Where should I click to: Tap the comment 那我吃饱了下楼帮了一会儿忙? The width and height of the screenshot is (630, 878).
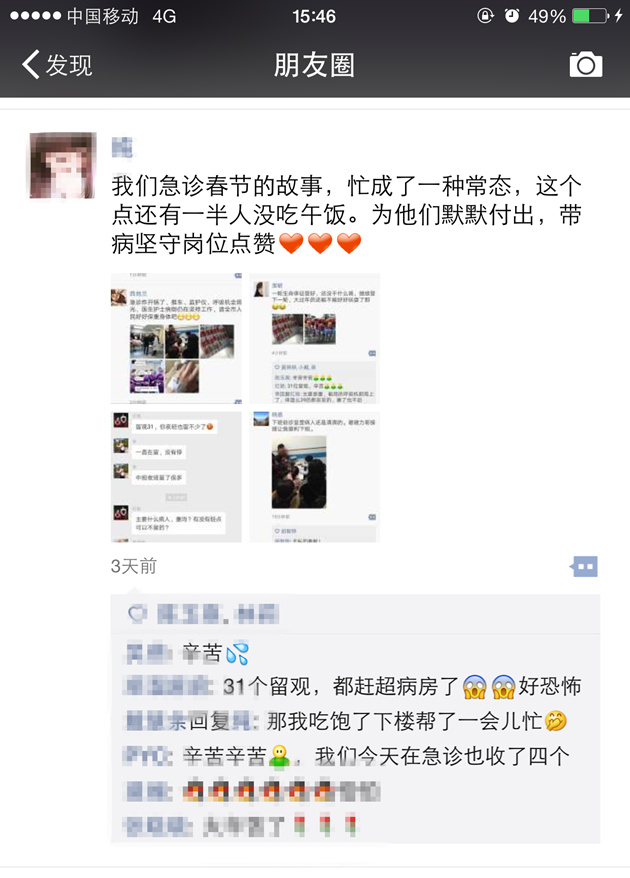point(347,721)
